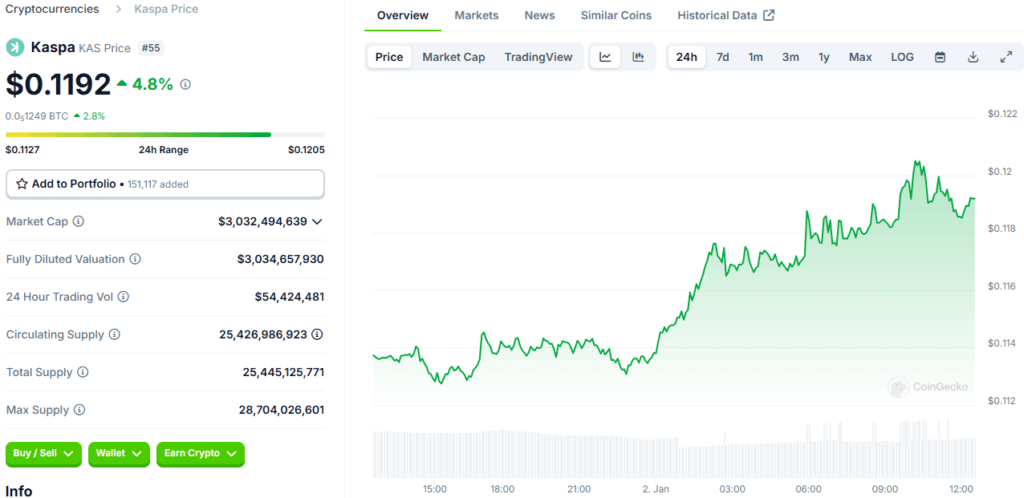Open the calendar date range icon
Viewport: 1024px width, 498px height.
pyautogui.click(x=940, y=57)
